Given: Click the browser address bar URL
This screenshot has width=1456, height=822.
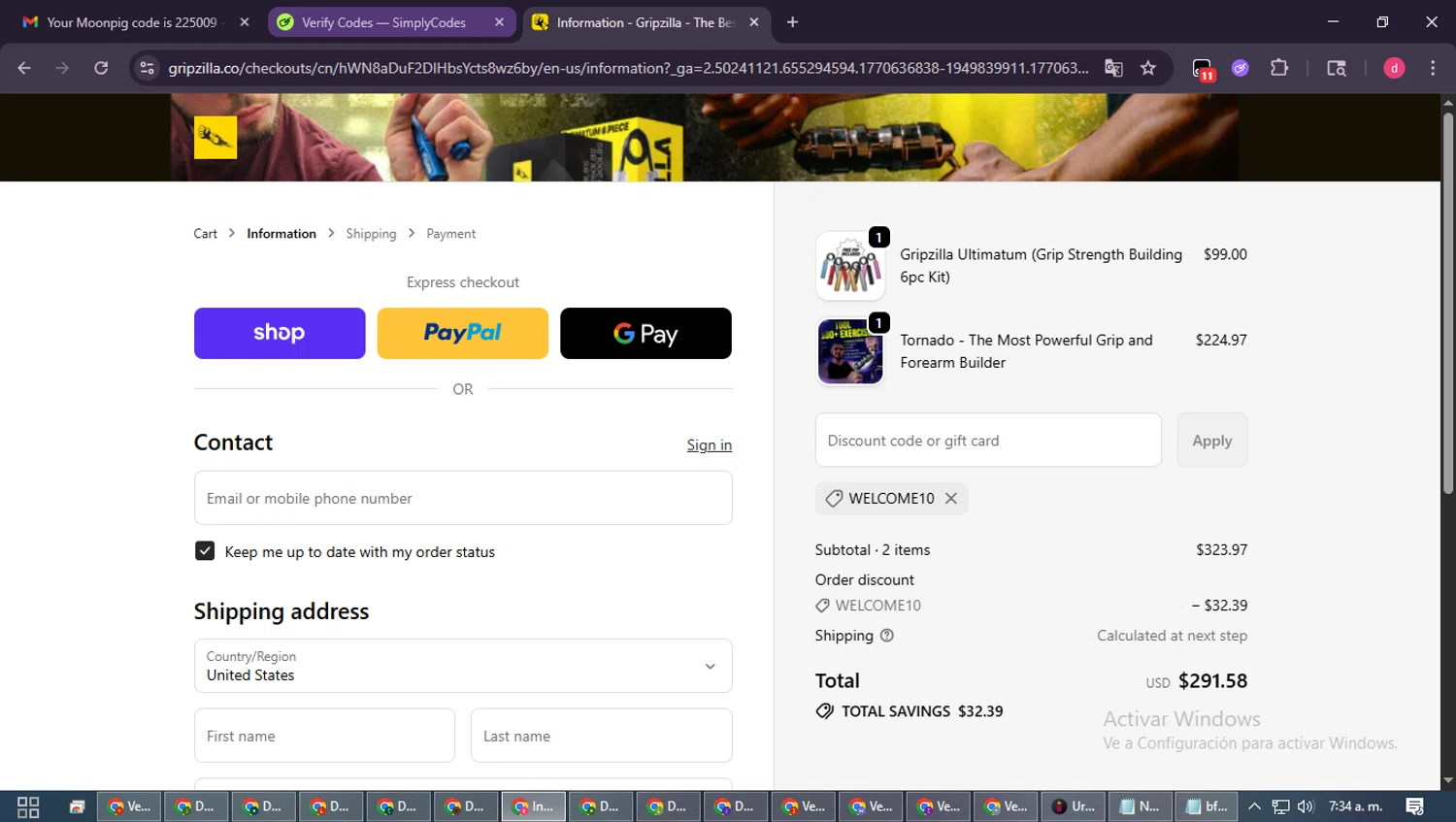Looking at the screenshot, I should [x=628, y=68].
